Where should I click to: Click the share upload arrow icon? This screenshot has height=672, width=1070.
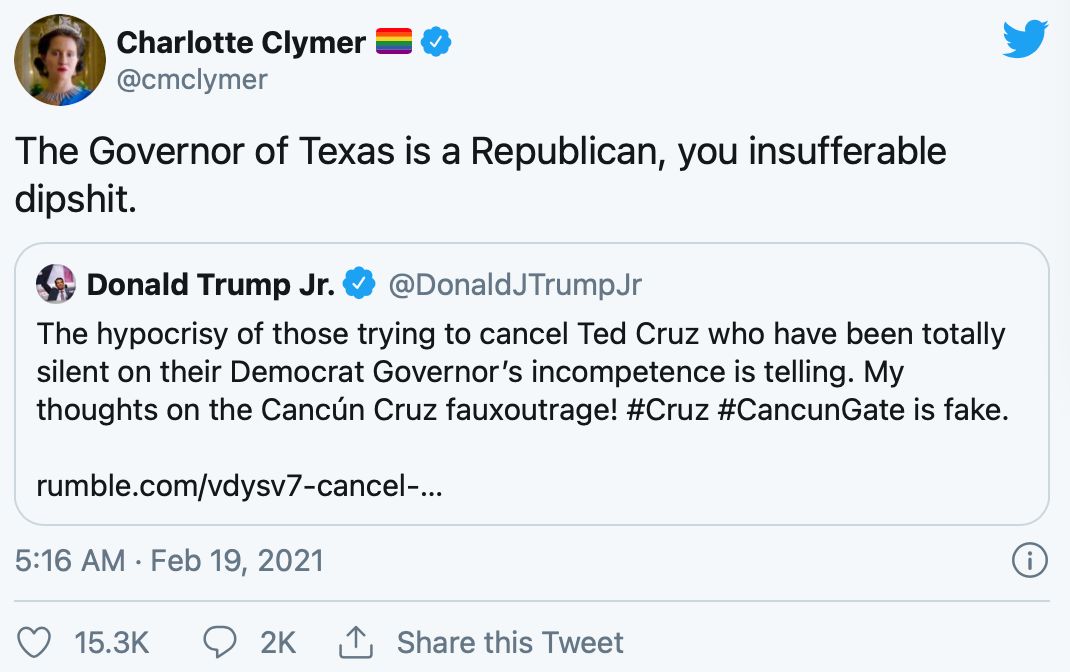(356, 641)
